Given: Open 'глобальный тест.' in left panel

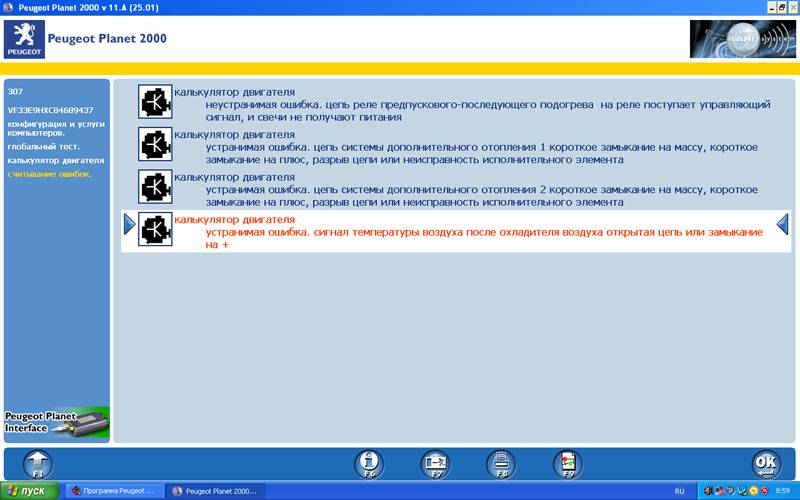Looking at the screenshot, I should [36, 147].
